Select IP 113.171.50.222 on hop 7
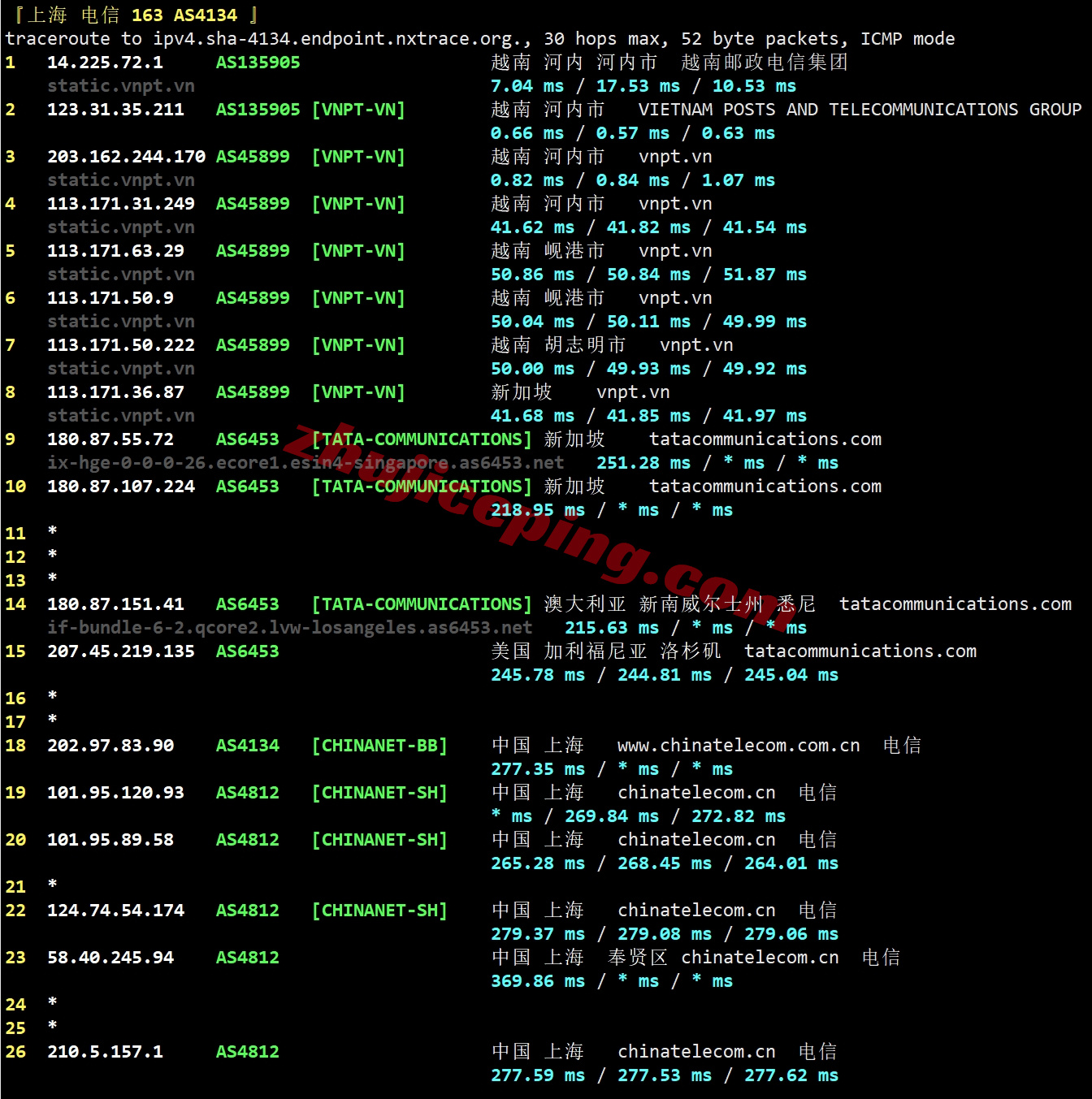This screenshot has width=1092, height=1099. 121,345
